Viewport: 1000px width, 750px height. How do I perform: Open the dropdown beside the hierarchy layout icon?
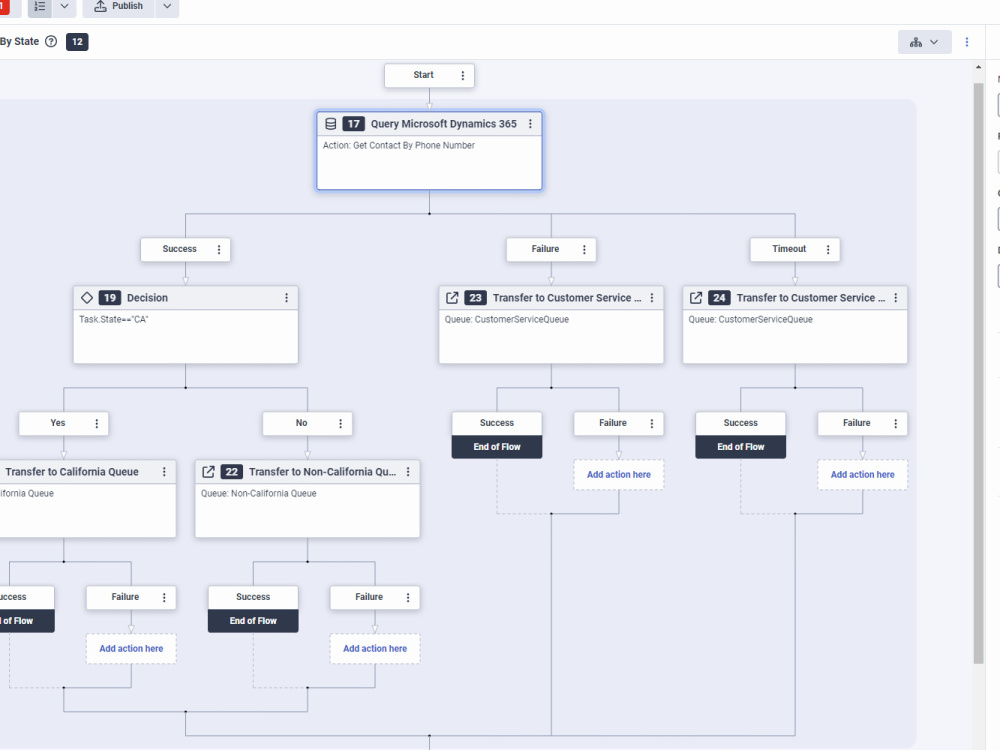(x=936, y=42)
